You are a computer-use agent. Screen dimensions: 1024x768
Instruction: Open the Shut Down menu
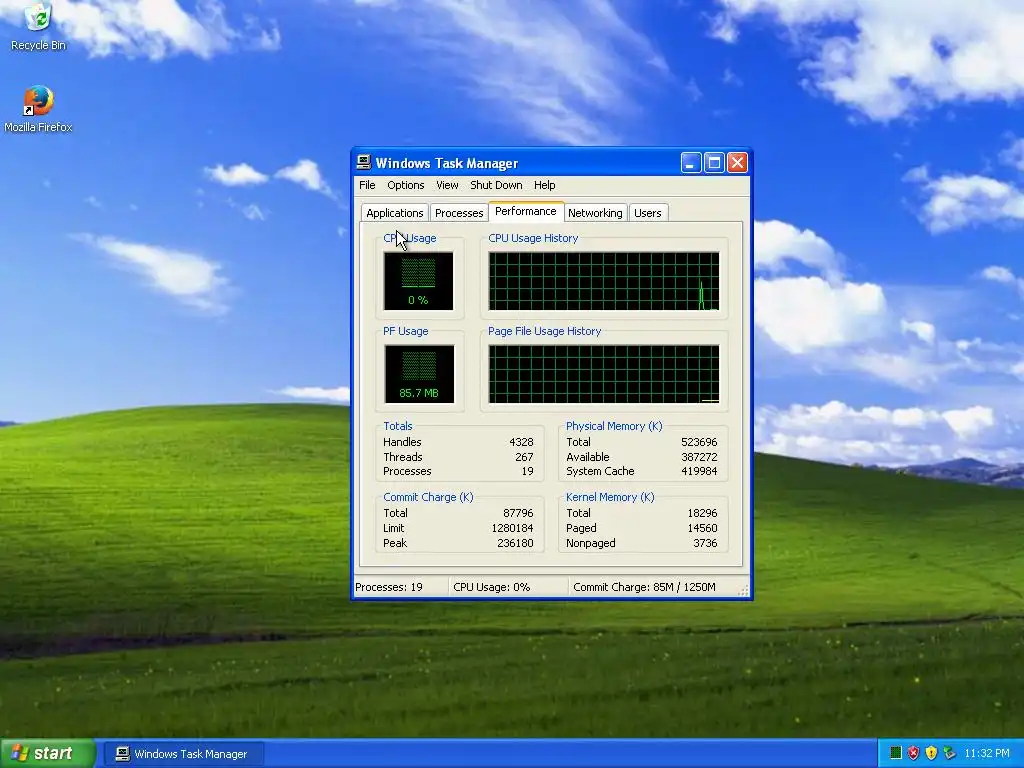point(496,185)
